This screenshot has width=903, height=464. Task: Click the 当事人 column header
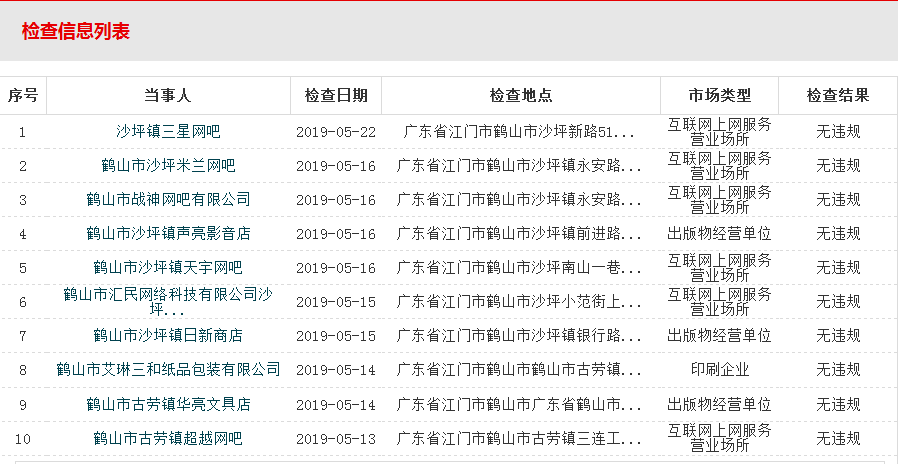[x=168, y=96]
